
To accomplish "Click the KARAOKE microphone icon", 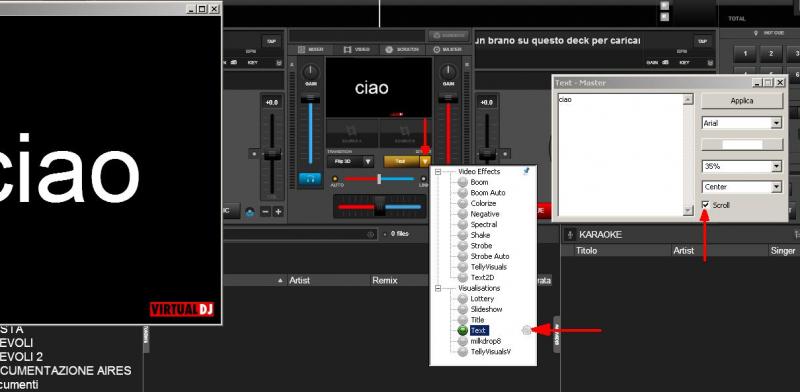I will point(570,235).
